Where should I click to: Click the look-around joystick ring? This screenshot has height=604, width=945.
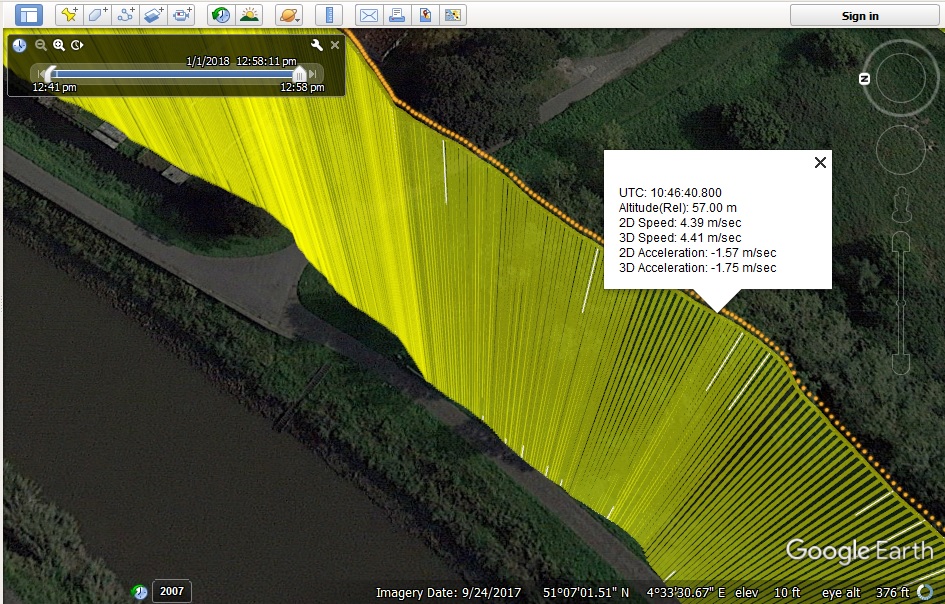click(x=900, y=78)
